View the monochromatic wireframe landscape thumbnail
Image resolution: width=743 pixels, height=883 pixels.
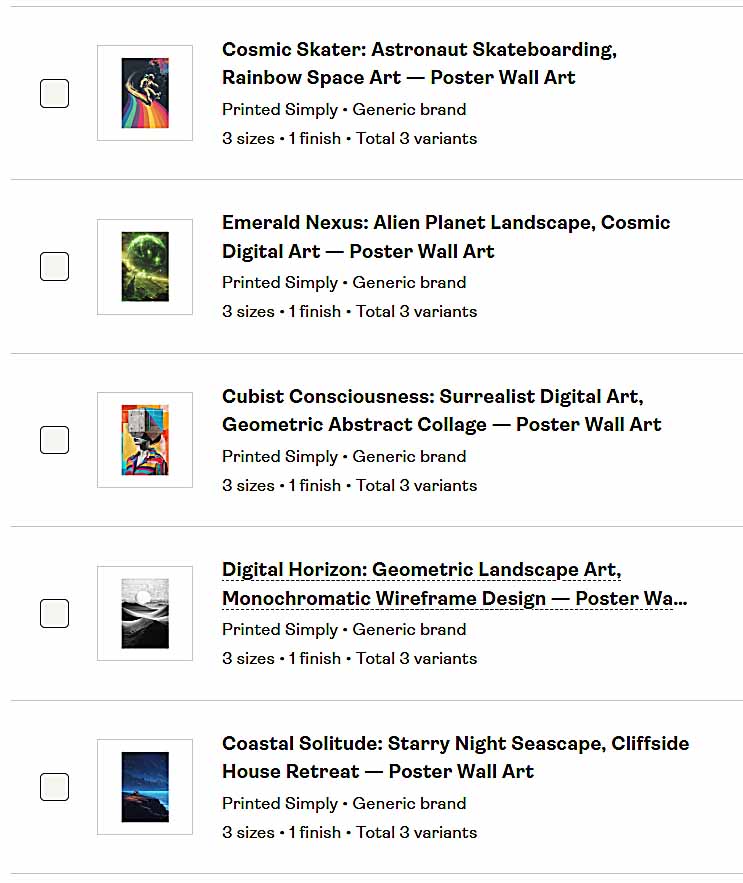(144, 613)
